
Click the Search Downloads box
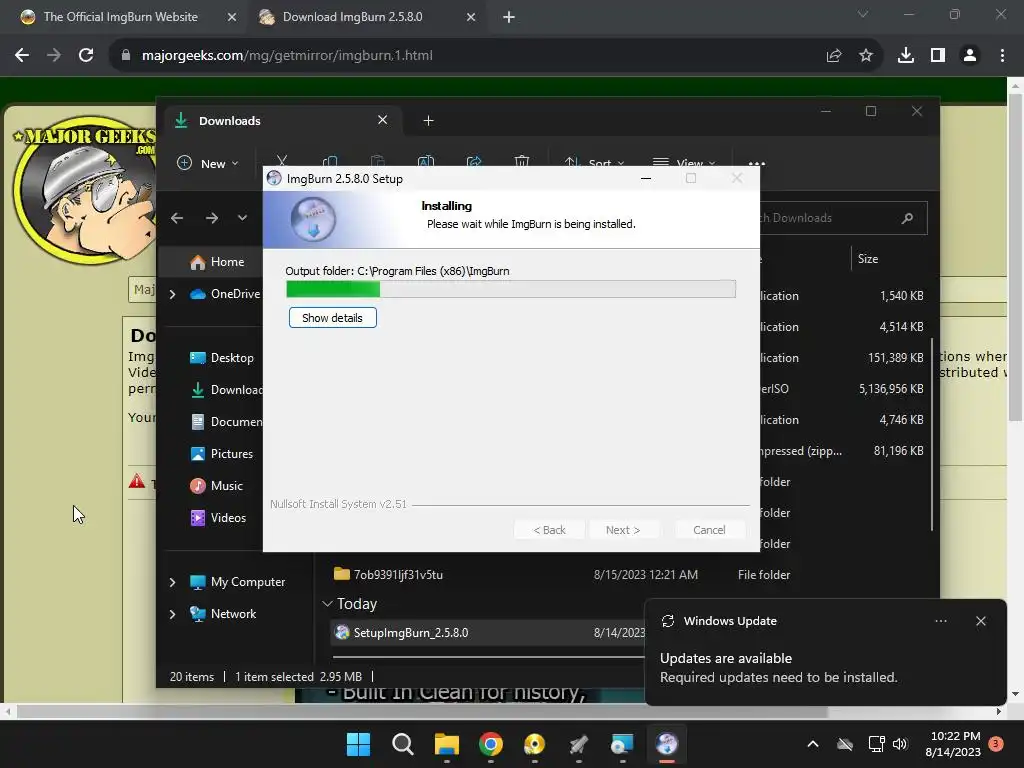(x=842, y=218)
